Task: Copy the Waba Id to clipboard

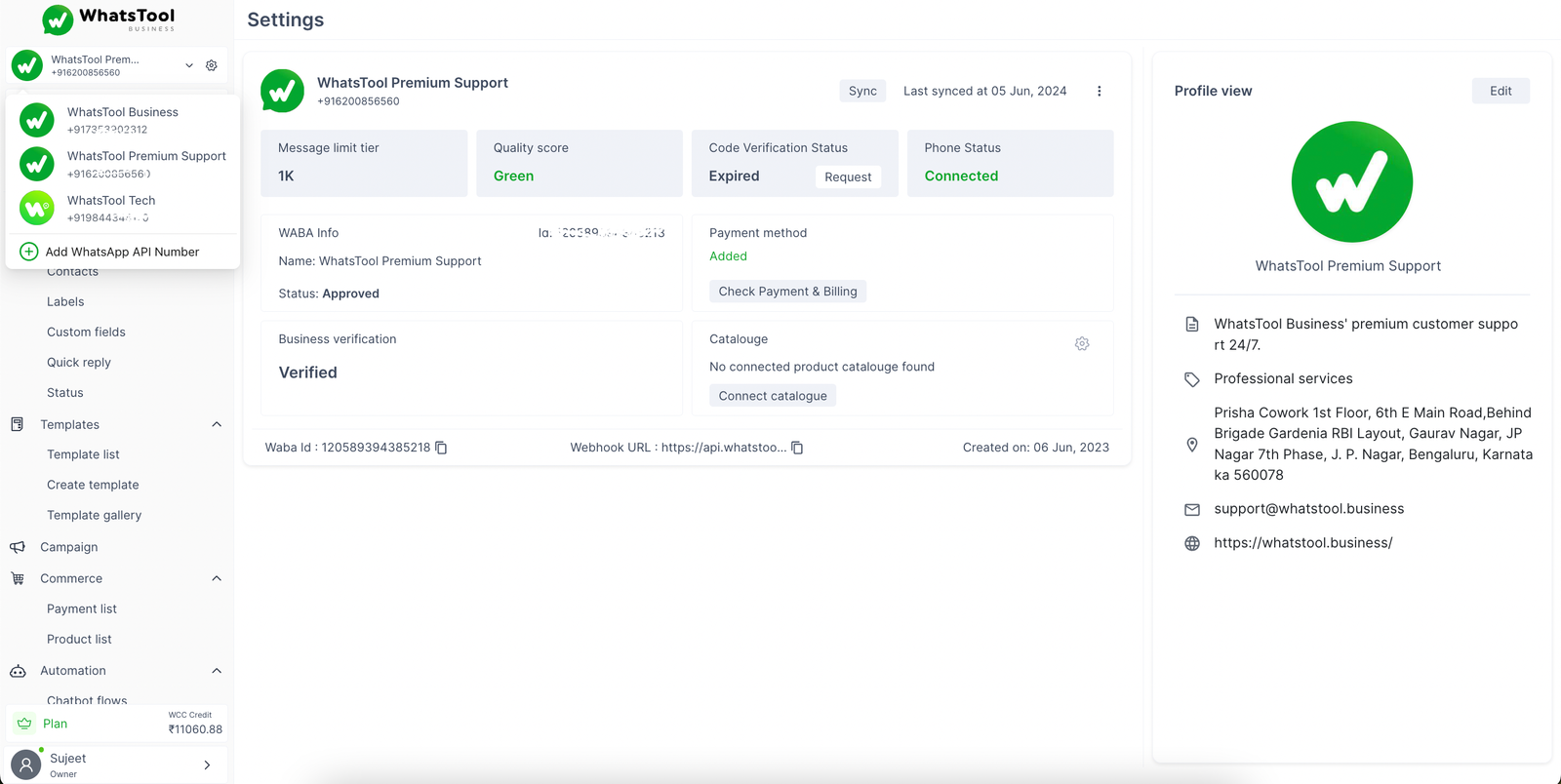Action: tap(441, 448)
